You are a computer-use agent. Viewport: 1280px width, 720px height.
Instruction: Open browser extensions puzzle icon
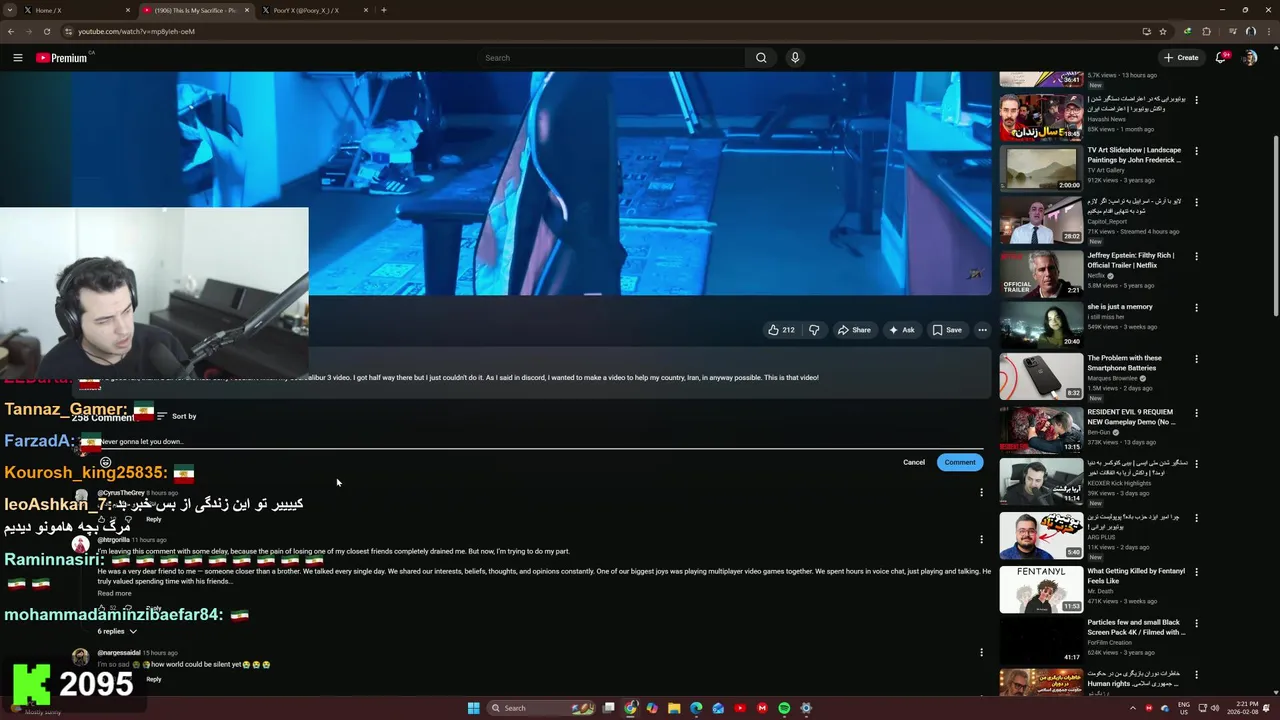coord(1206,31)
